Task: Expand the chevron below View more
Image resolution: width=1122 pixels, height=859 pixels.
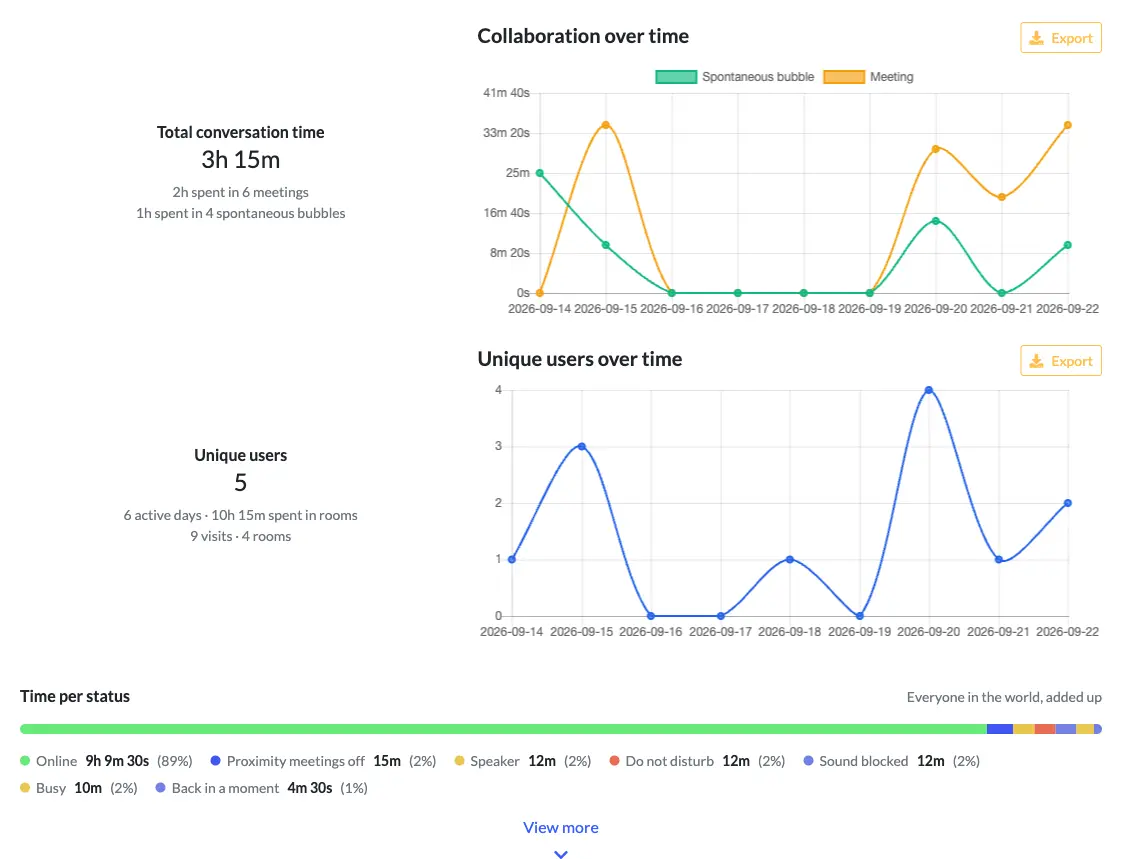Action: (x=561, y=854)
